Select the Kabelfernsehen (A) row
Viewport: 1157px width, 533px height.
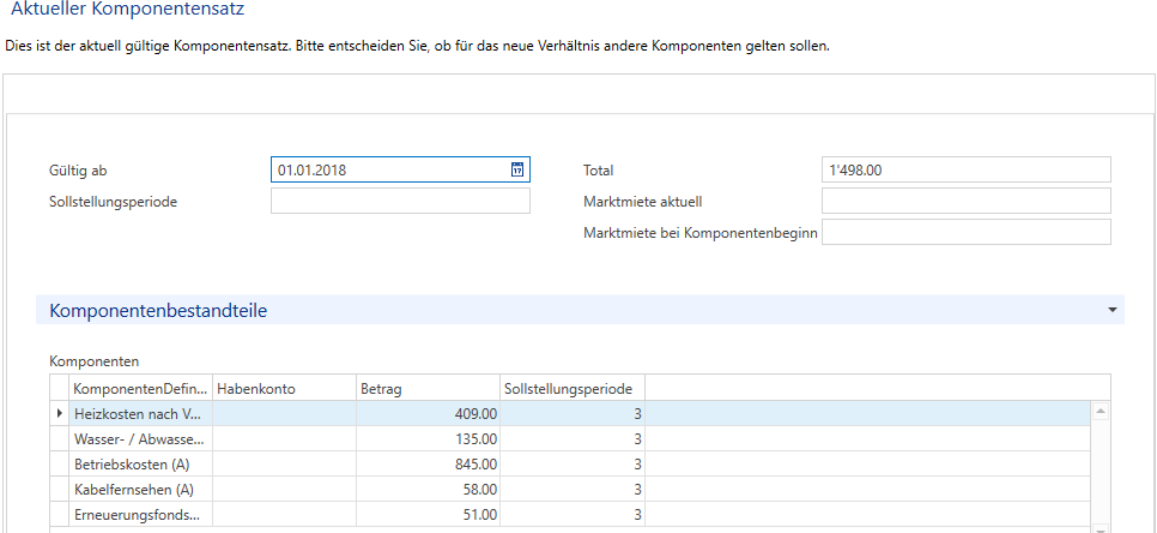tap(570, 489)
